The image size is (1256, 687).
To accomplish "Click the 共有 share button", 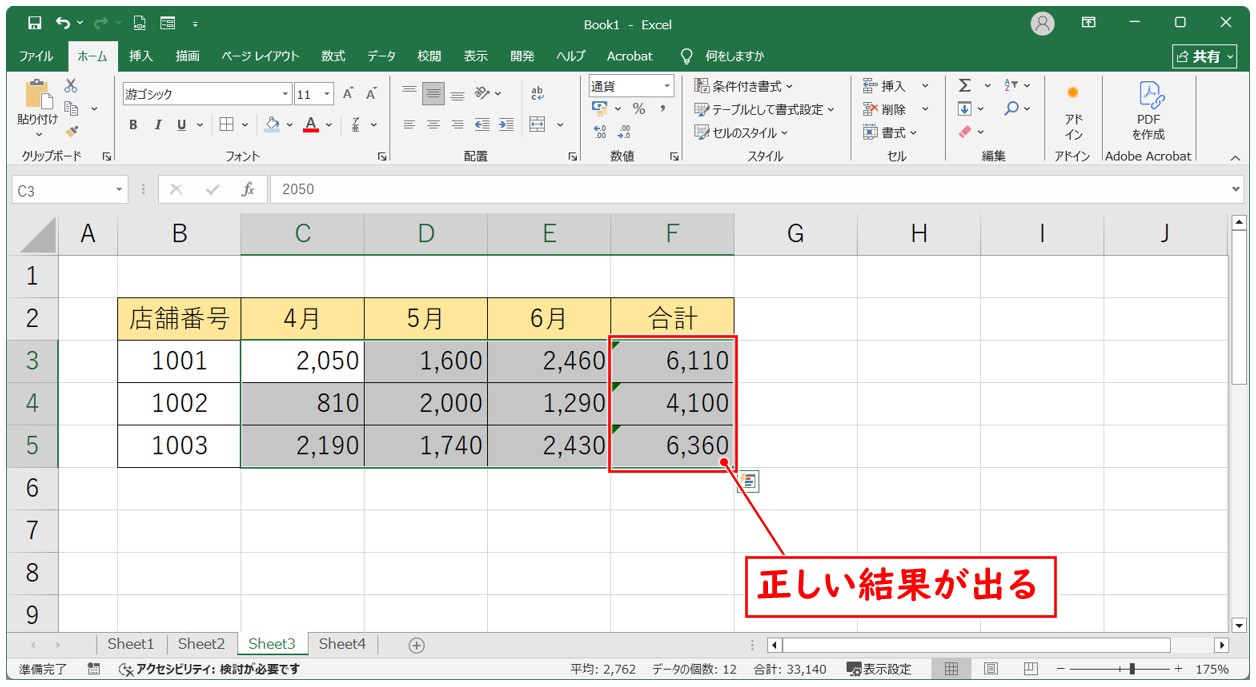I will 1204,56.
